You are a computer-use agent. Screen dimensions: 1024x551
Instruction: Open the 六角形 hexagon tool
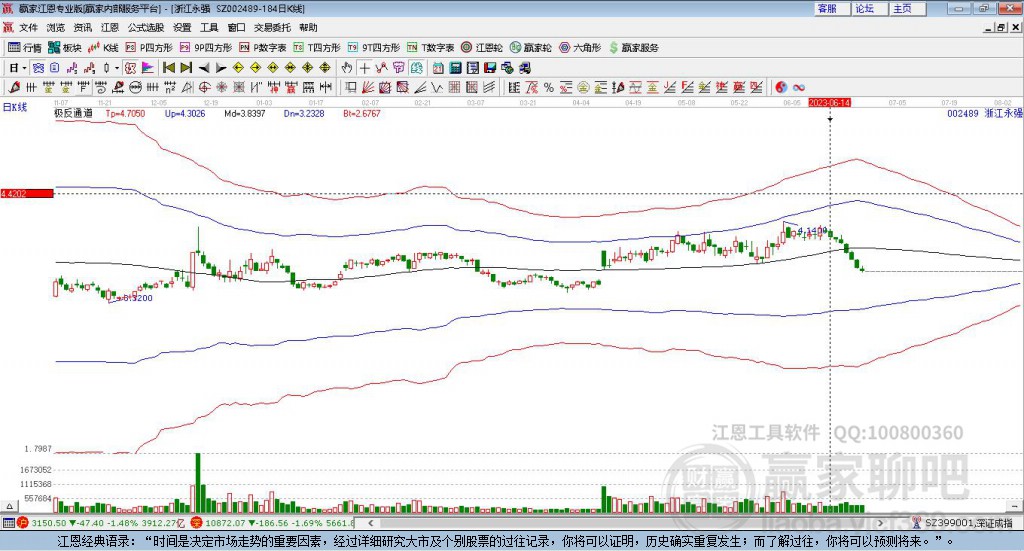579,48
